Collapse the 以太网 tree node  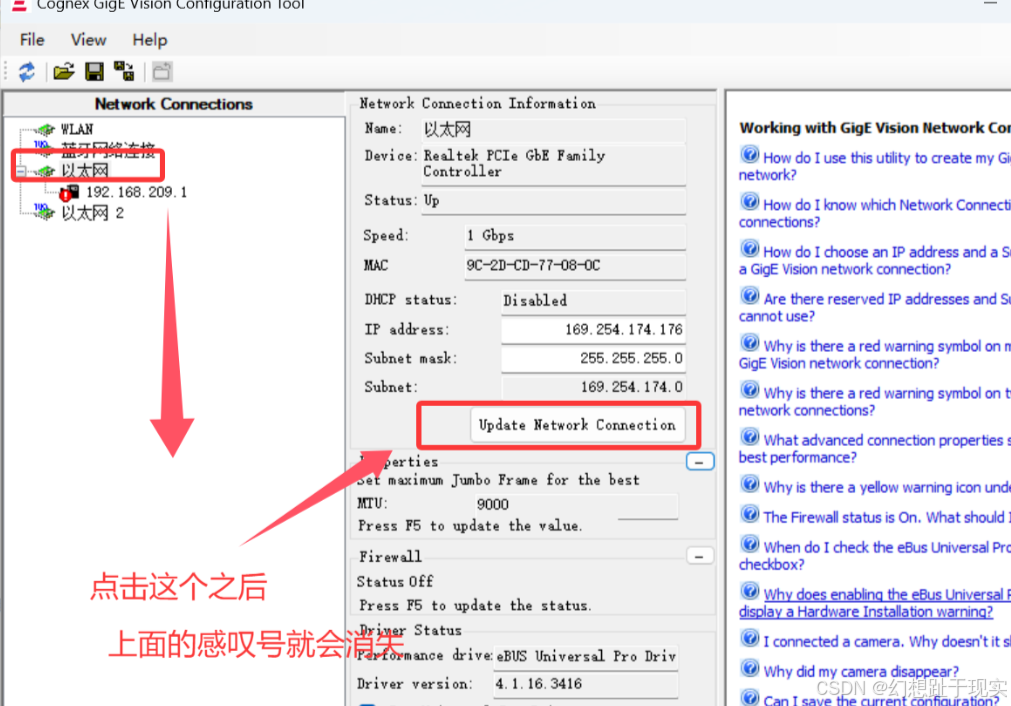click(x=21, y=172)
